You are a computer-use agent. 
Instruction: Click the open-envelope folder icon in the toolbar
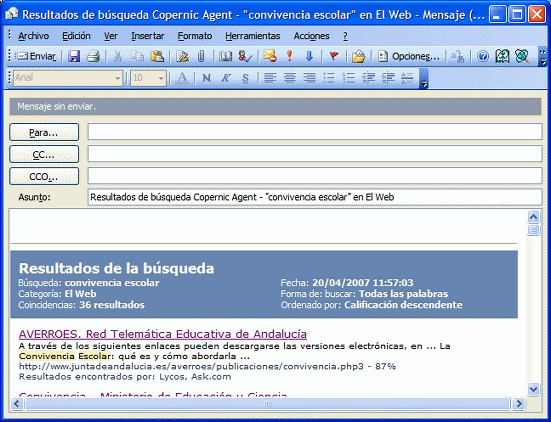tap(358, 56)
